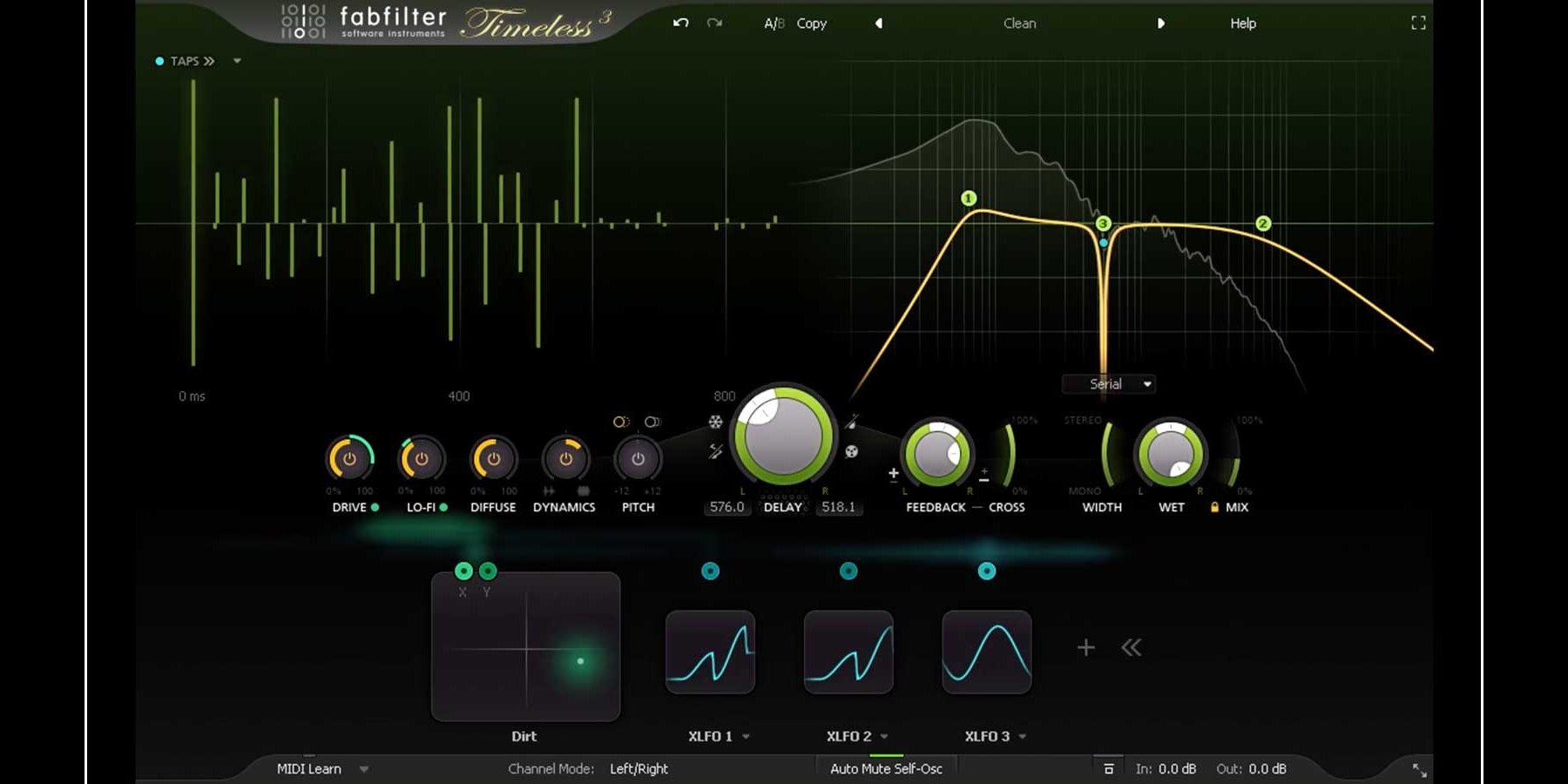Expand the MIDI Learn dropdown menu

pyautogui.click(x=364, y=769)
